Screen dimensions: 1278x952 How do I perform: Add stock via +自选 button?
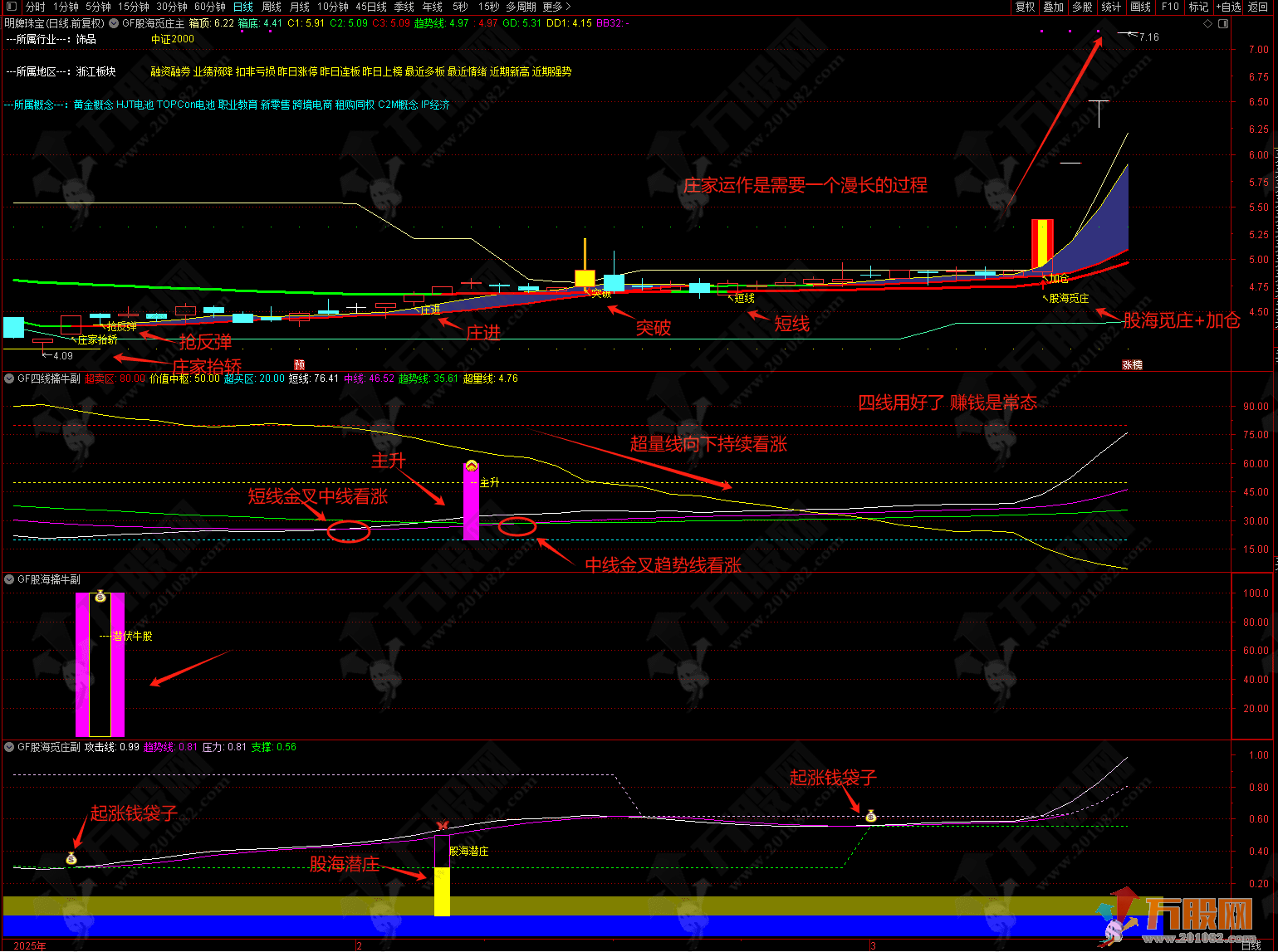1228,7
